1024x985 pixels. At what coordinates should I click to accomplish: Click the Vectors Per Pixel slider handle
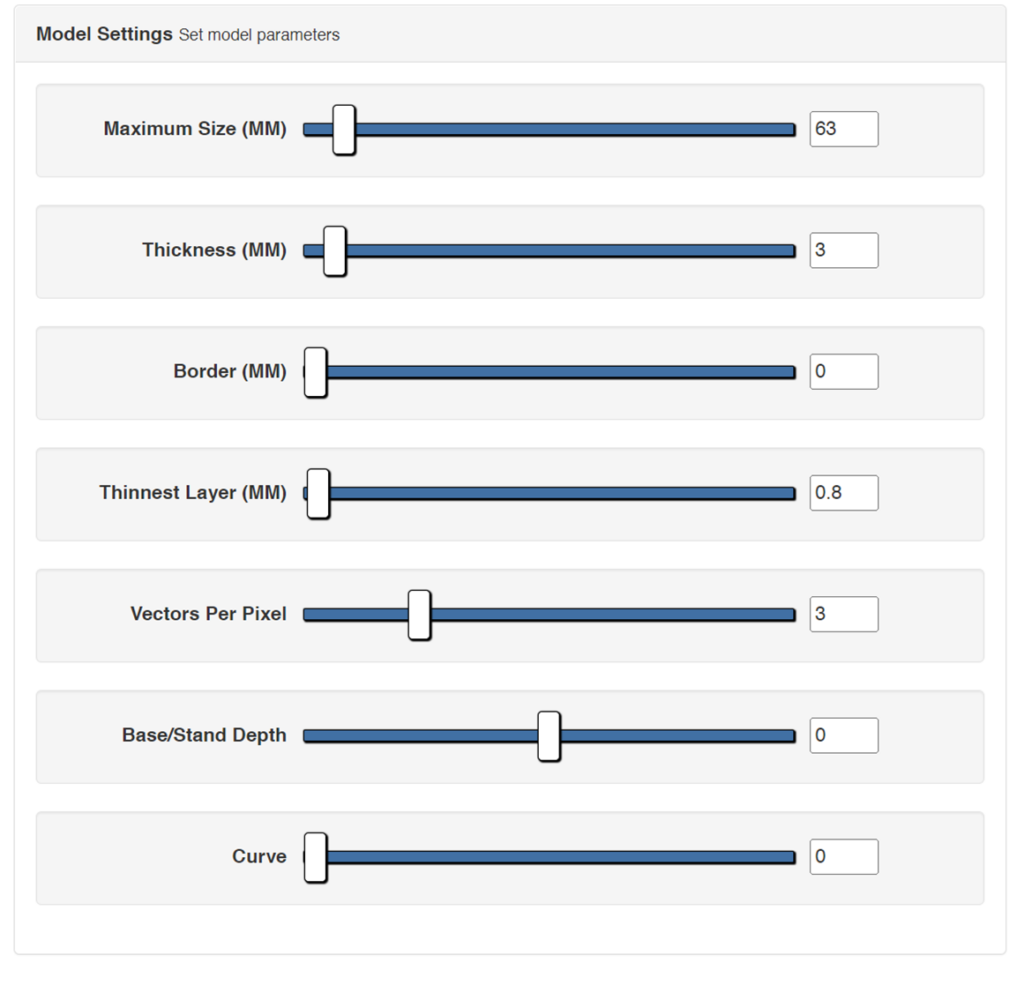419,615
